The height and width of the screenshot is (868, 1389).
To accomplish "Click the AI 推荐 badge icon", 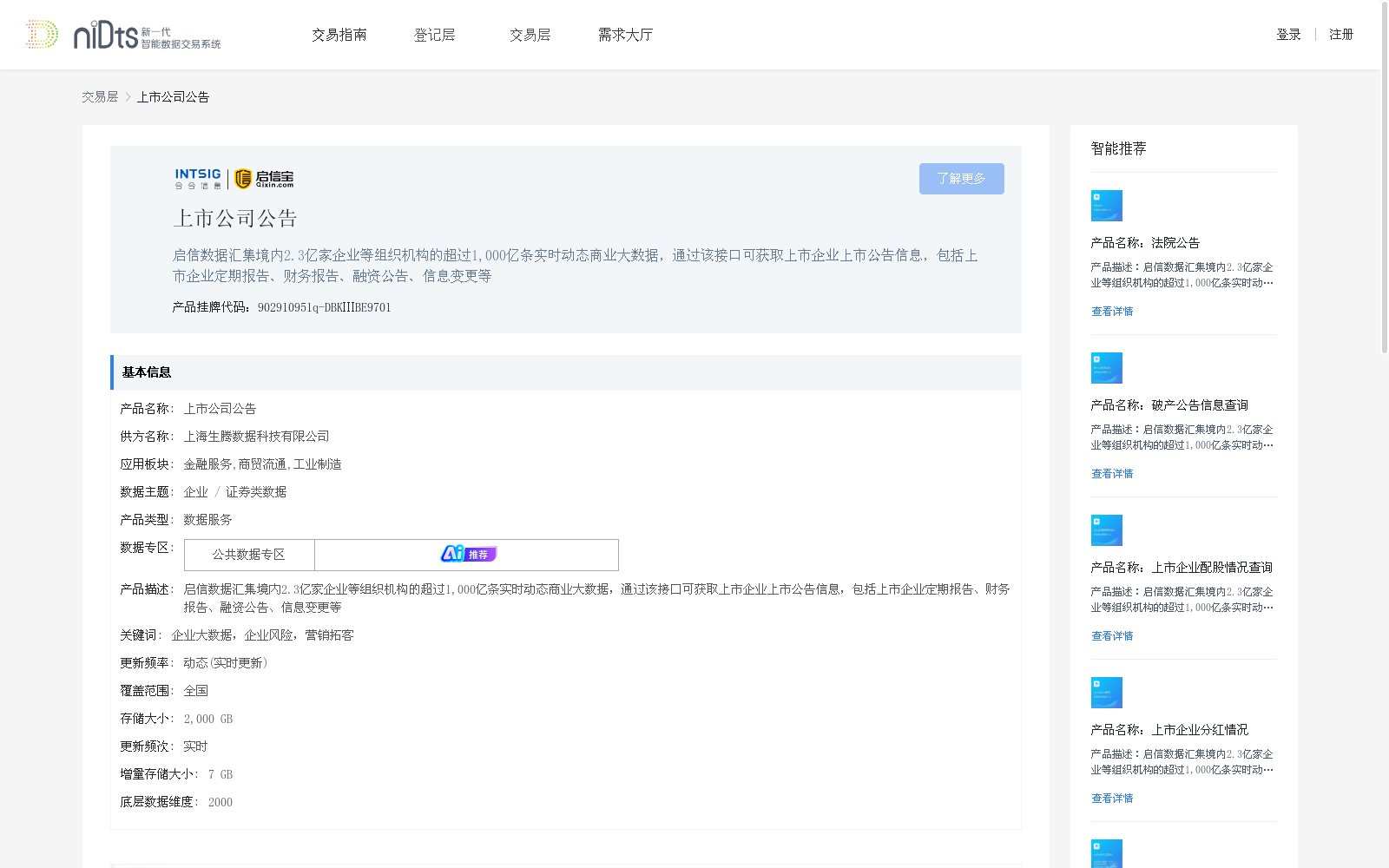I will point(468,554).
